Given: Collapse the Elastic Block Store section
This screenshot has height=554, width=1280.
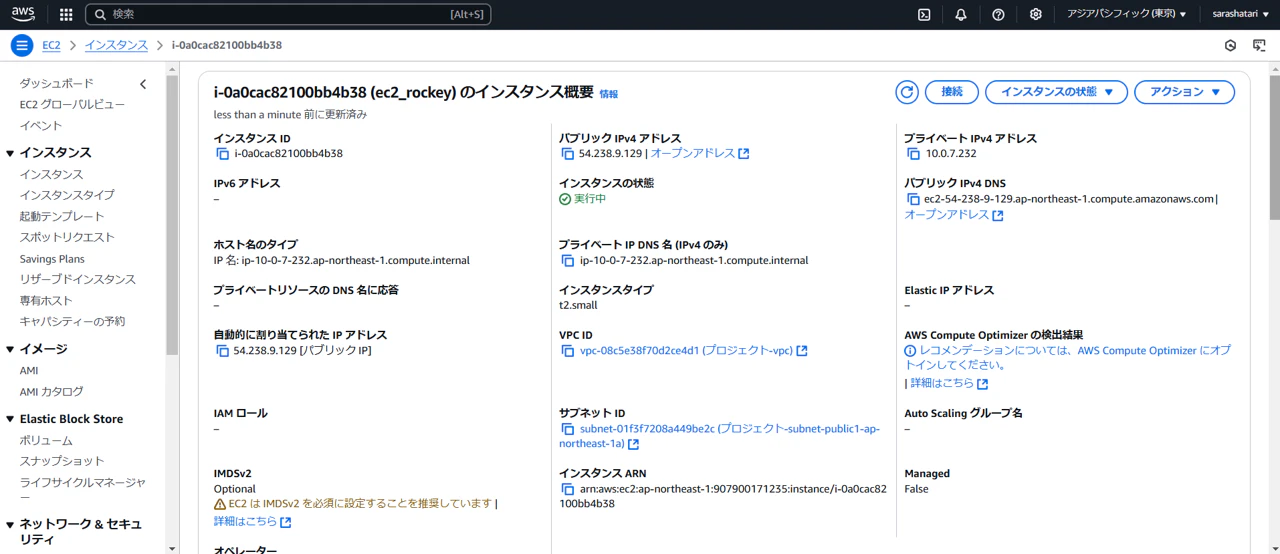Looking at the screenshot, I should coord(10,419).
